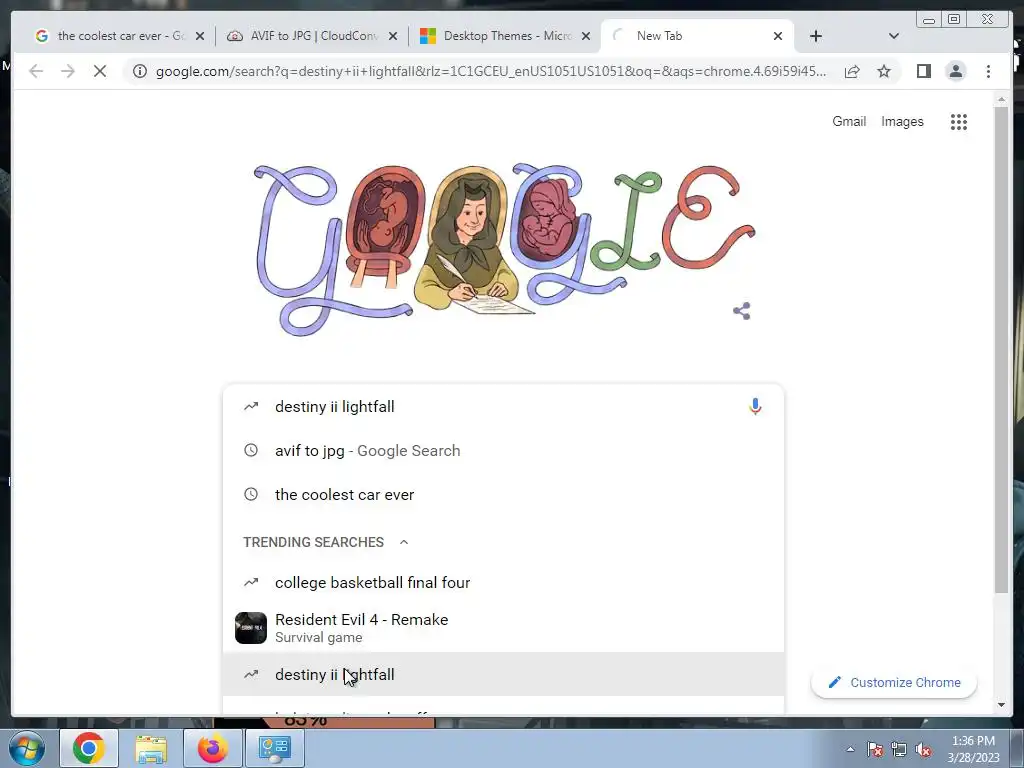The width and height of the screenshot is (1024, 768).
Task: Select highlighted 'destiny ii lightfall' trending row
Action: coord(503,674)
